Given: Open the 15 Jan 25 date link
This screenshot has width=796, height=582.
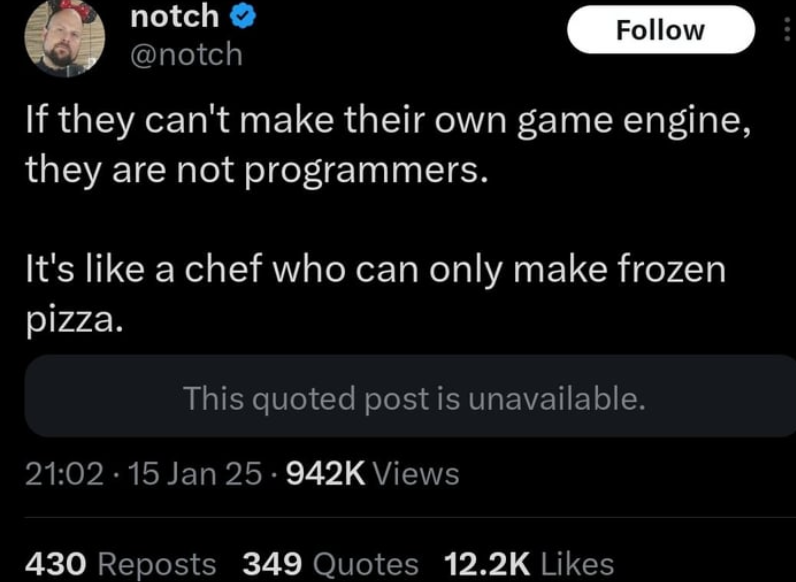Looking at the screenshot, I should pyautogui.click(x=196, y=474).
